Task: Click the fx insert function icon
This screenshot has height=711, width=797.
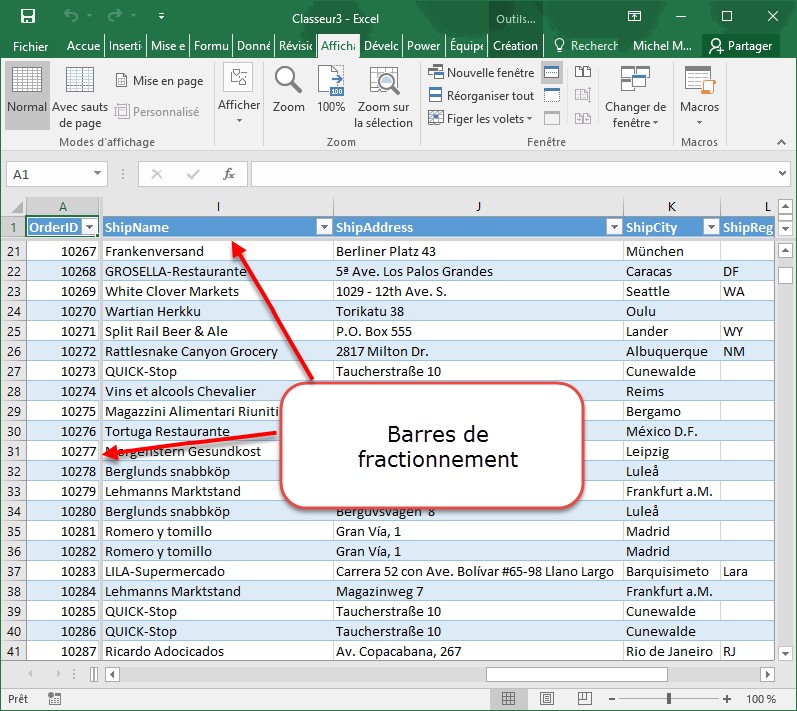Action: (228, 174)
